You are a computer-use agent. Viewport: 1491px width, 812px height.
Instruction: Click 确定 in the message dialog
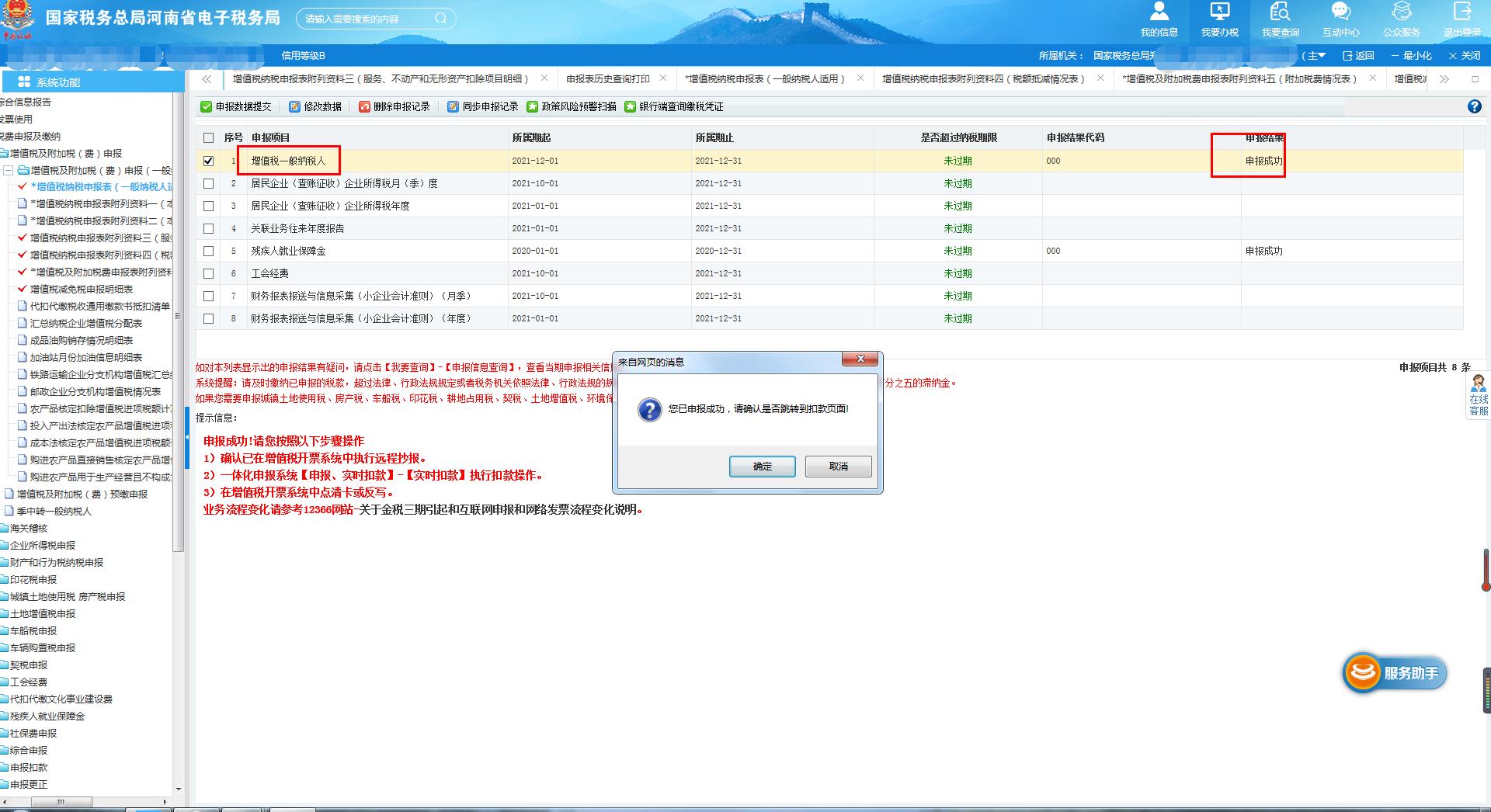click(763, 467)
